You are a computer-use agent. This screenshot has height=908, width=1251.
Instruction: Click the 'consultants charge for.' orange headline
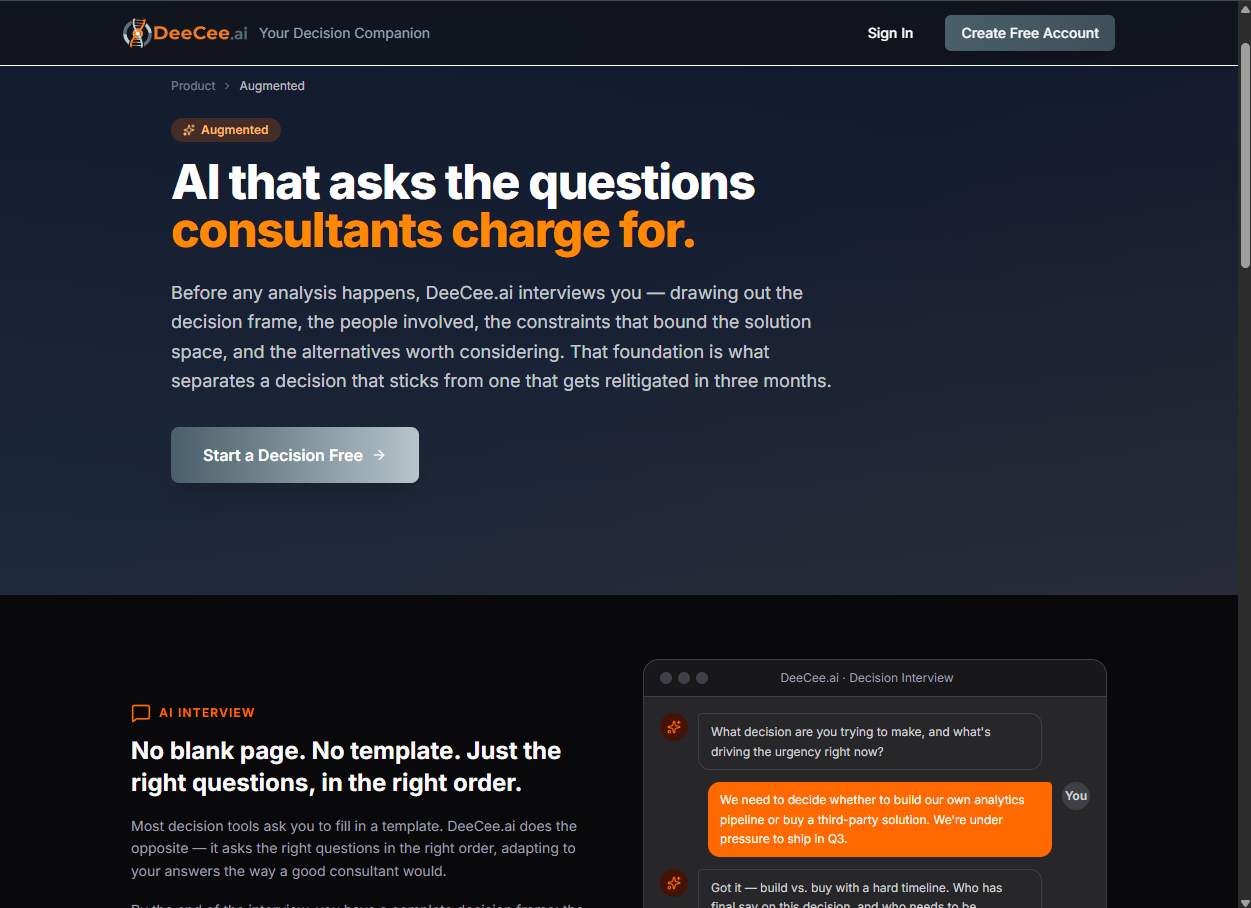click(x=433, y=231)
